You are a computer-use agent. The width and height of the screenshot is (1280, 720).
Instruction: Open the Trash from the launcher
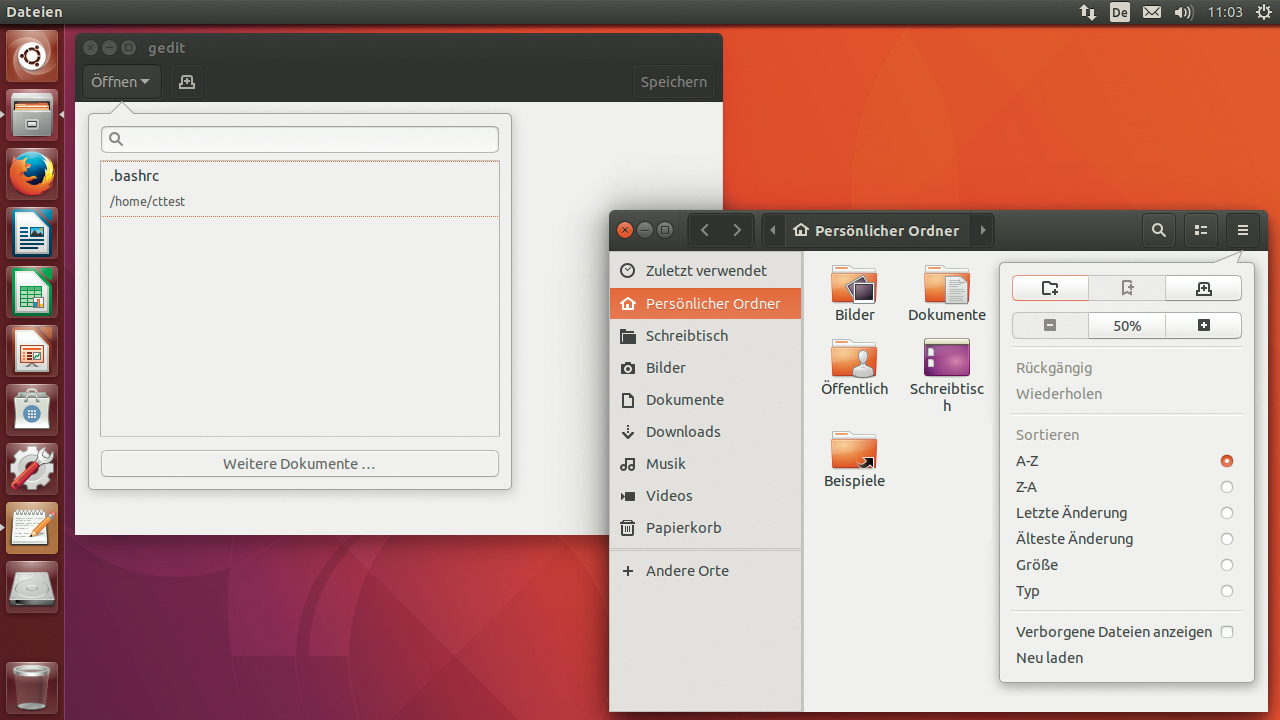point(33,687)
